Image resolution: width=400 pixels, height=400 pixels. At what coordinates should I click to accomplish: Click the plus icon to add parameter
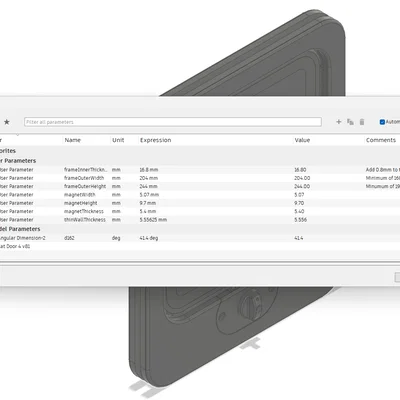339,122
